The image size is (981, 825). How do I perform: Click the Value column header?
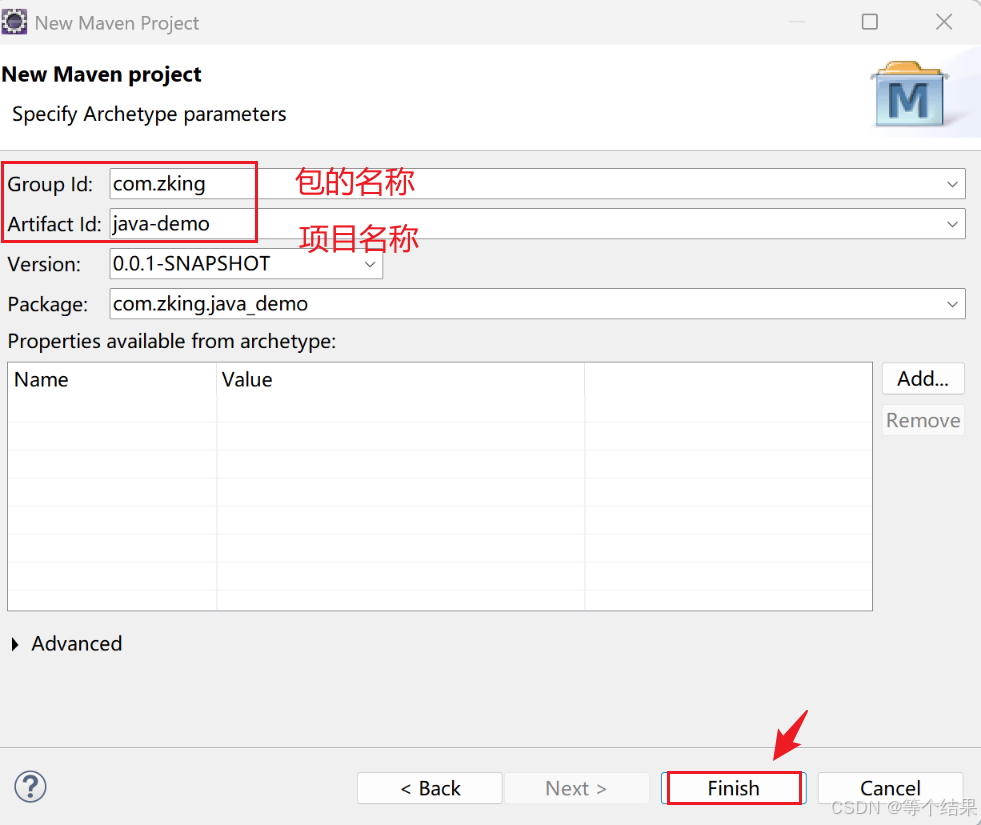[x=400, y=380]
